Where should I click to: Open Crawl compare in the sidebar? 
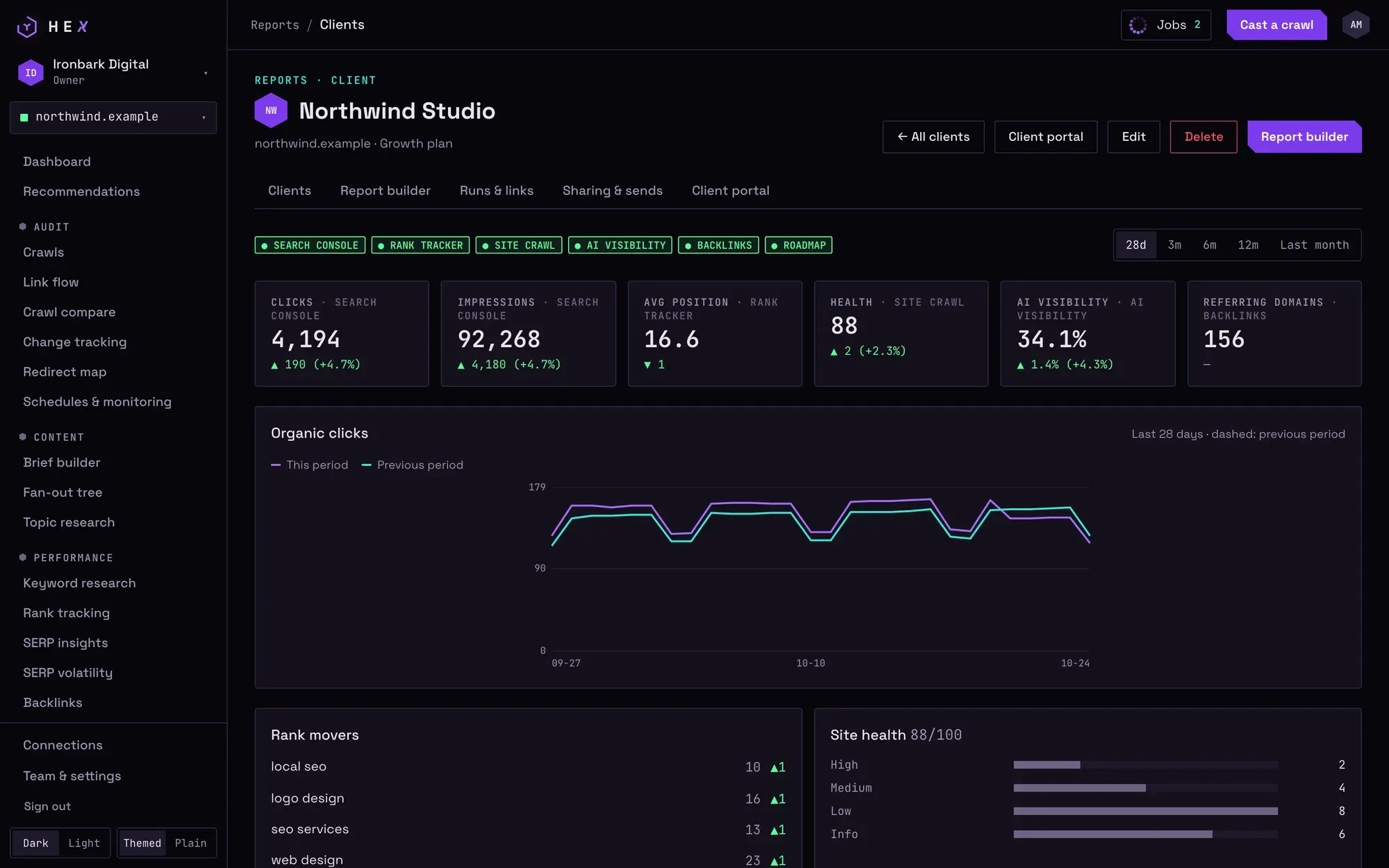click(x=69, y=312)
